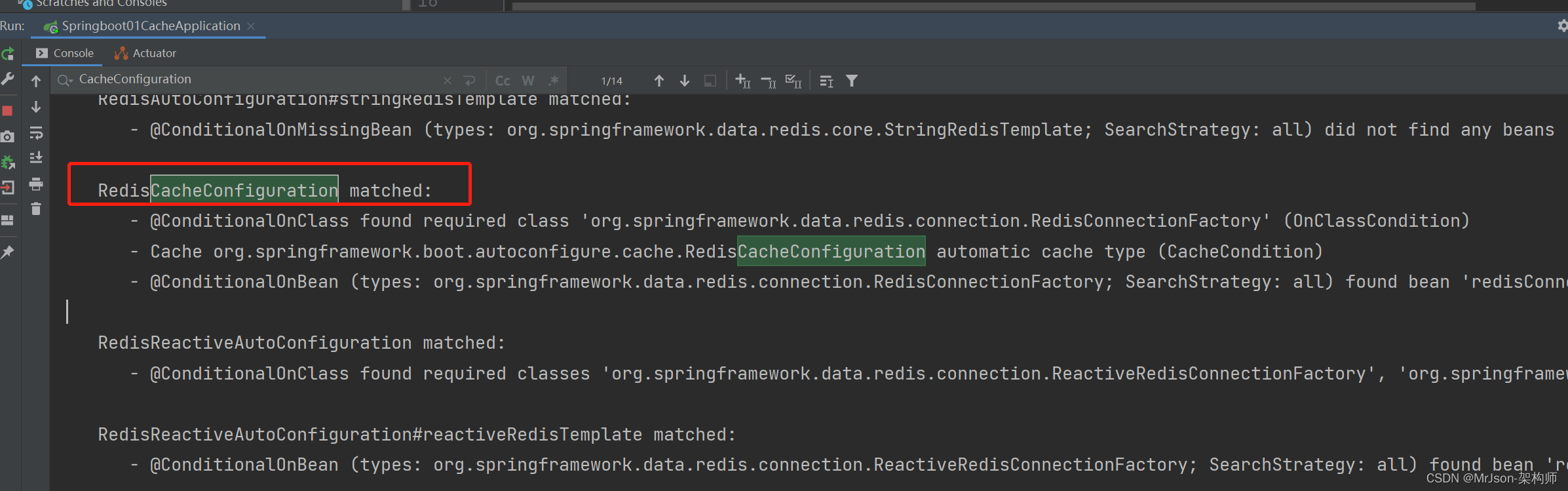Click the Scroll to End icon

click(36, 158)
